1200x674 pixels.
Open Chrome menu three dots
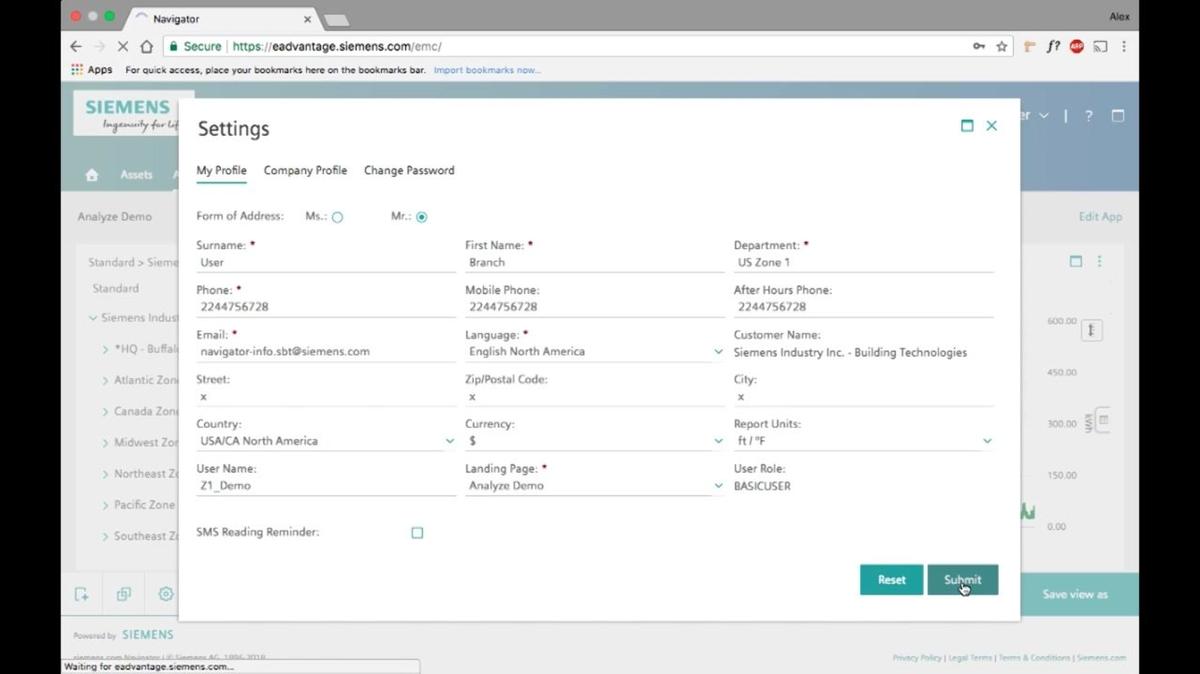tap(1124, 46)
